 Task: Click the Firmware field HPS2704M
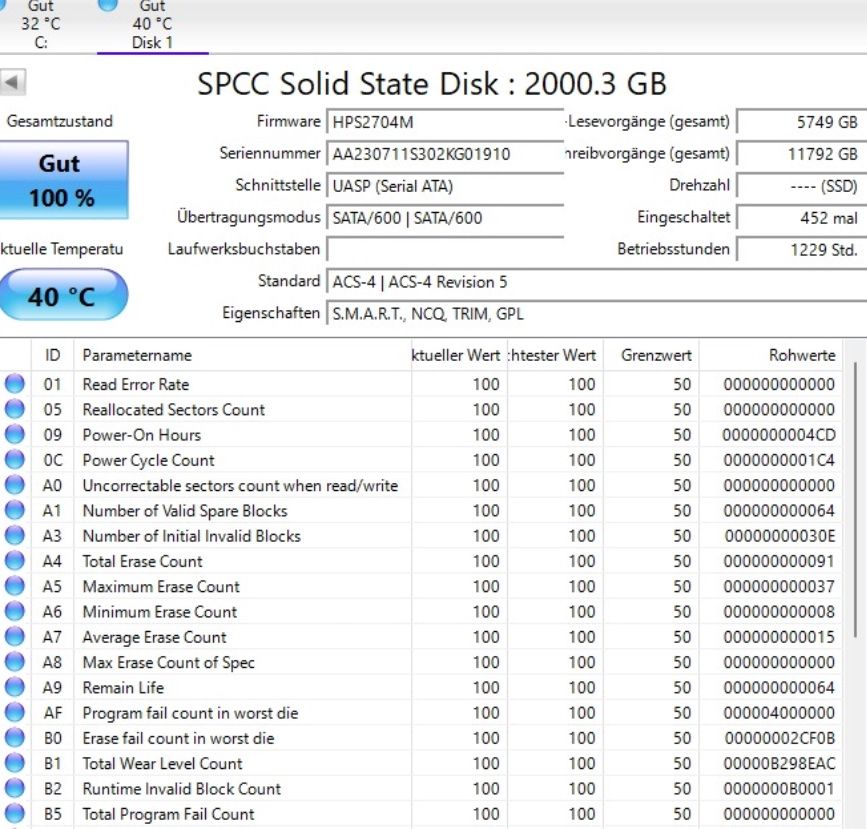pos(445,122)
